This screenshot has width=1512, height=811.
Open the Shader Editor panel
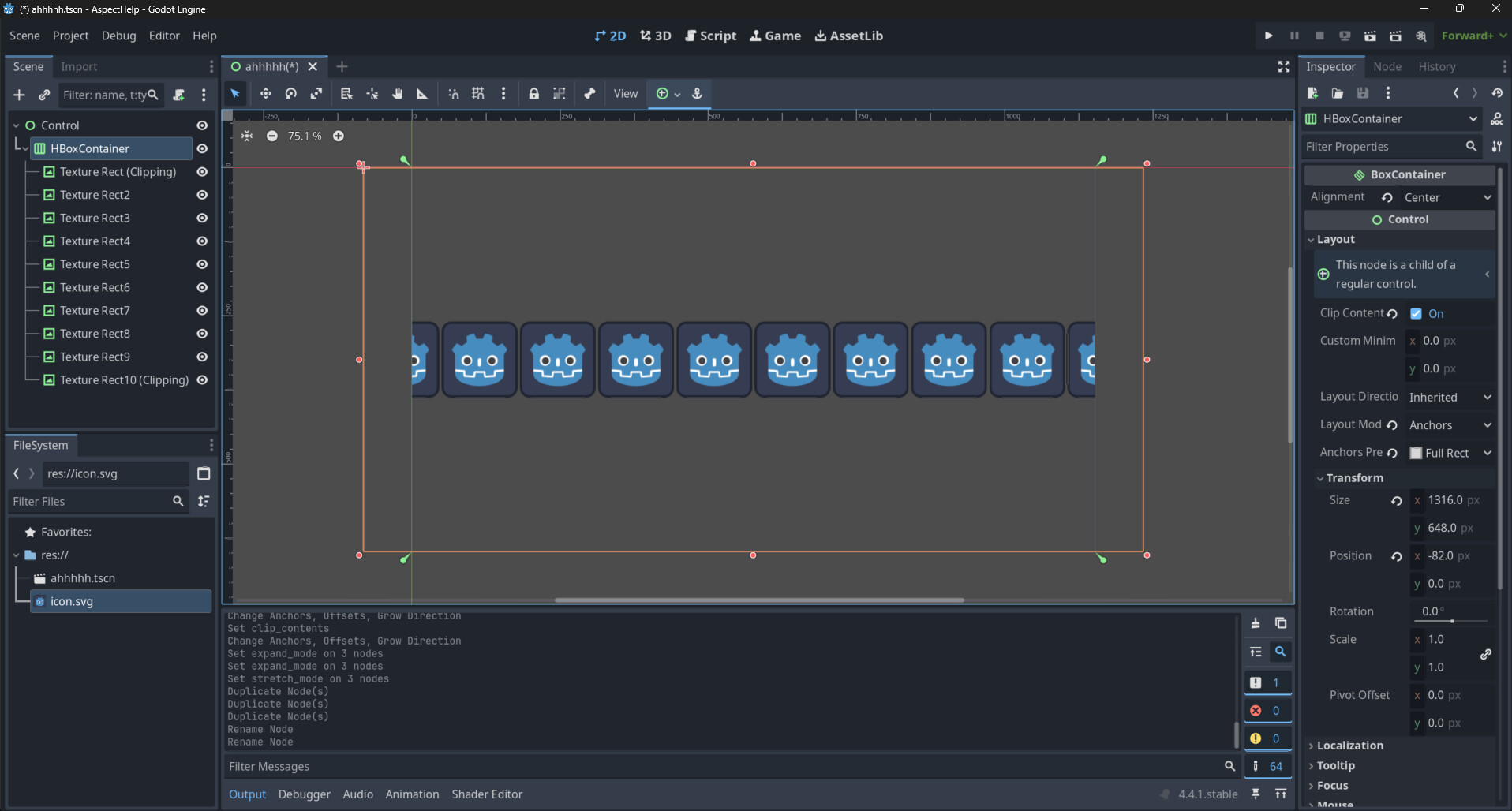487,794
